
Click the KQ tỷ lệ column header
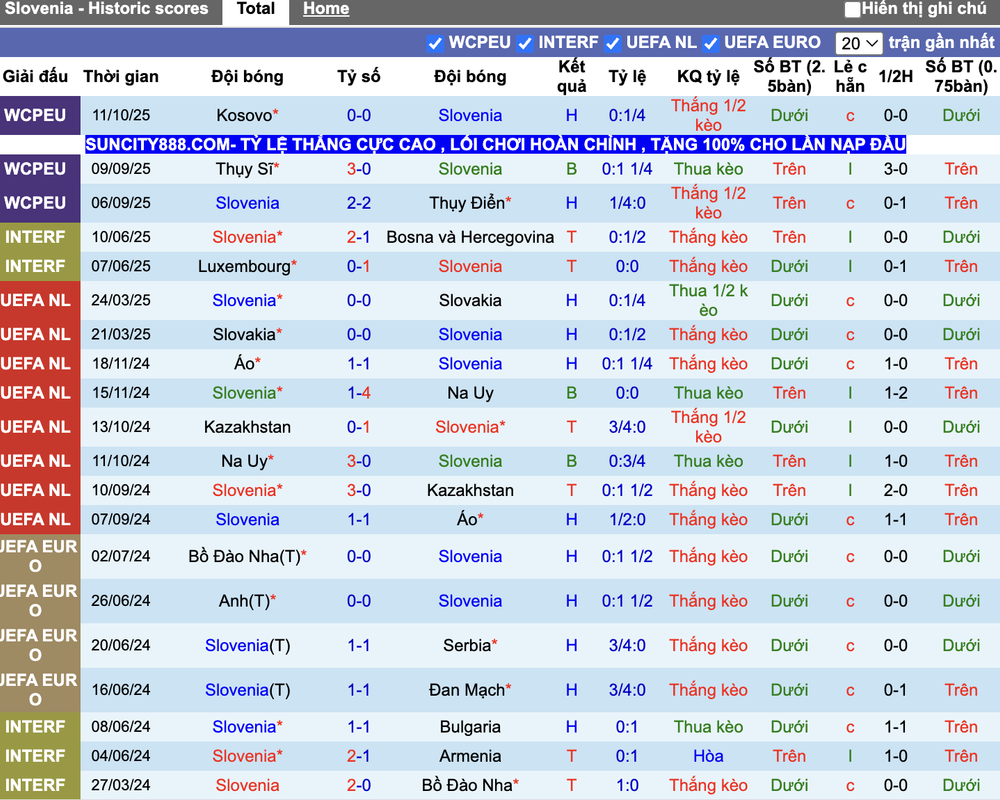click(708, 77)
